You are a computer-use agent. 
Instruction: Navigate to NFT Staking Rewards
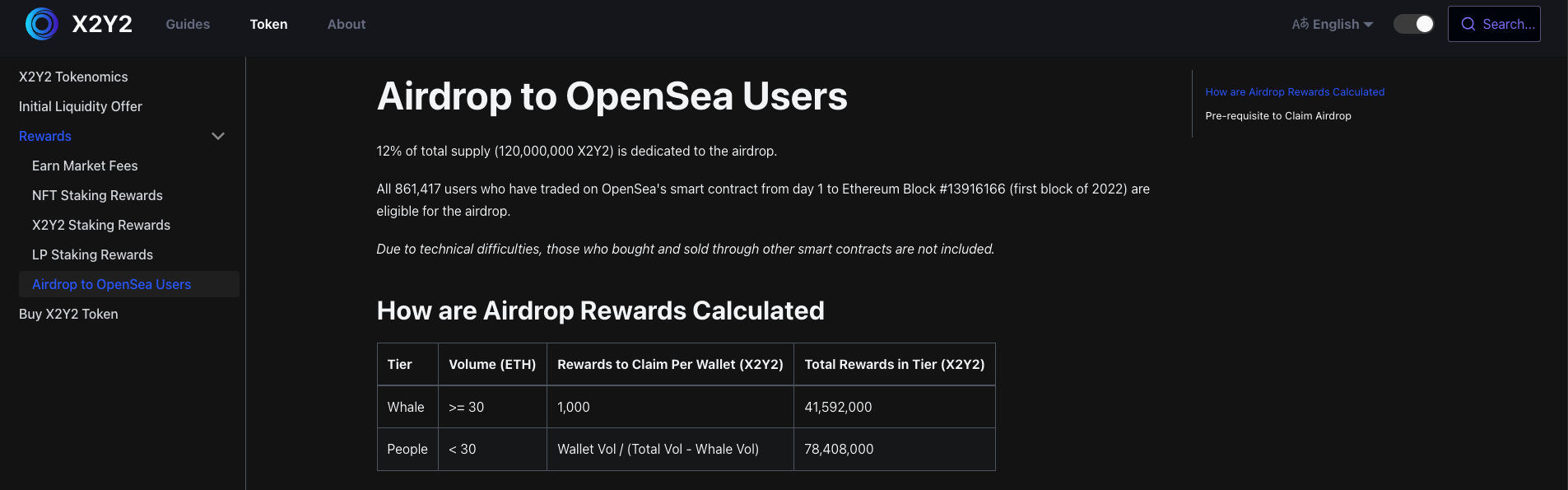click(97, 195)
